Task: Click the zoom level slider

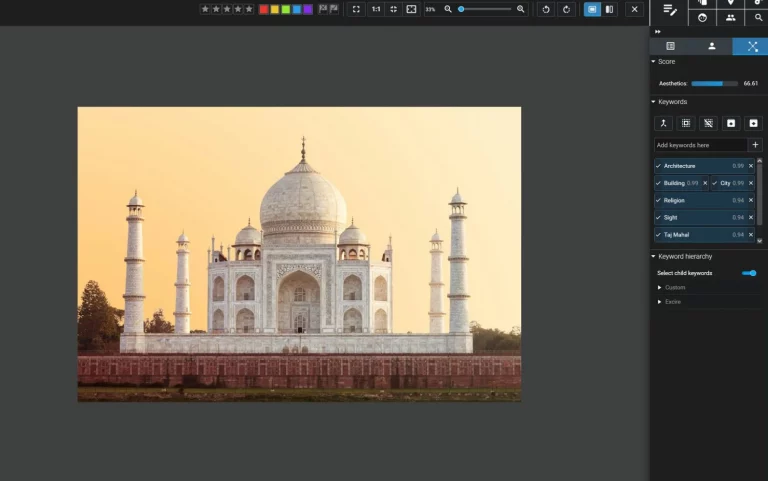Action: tap(485, 9)
